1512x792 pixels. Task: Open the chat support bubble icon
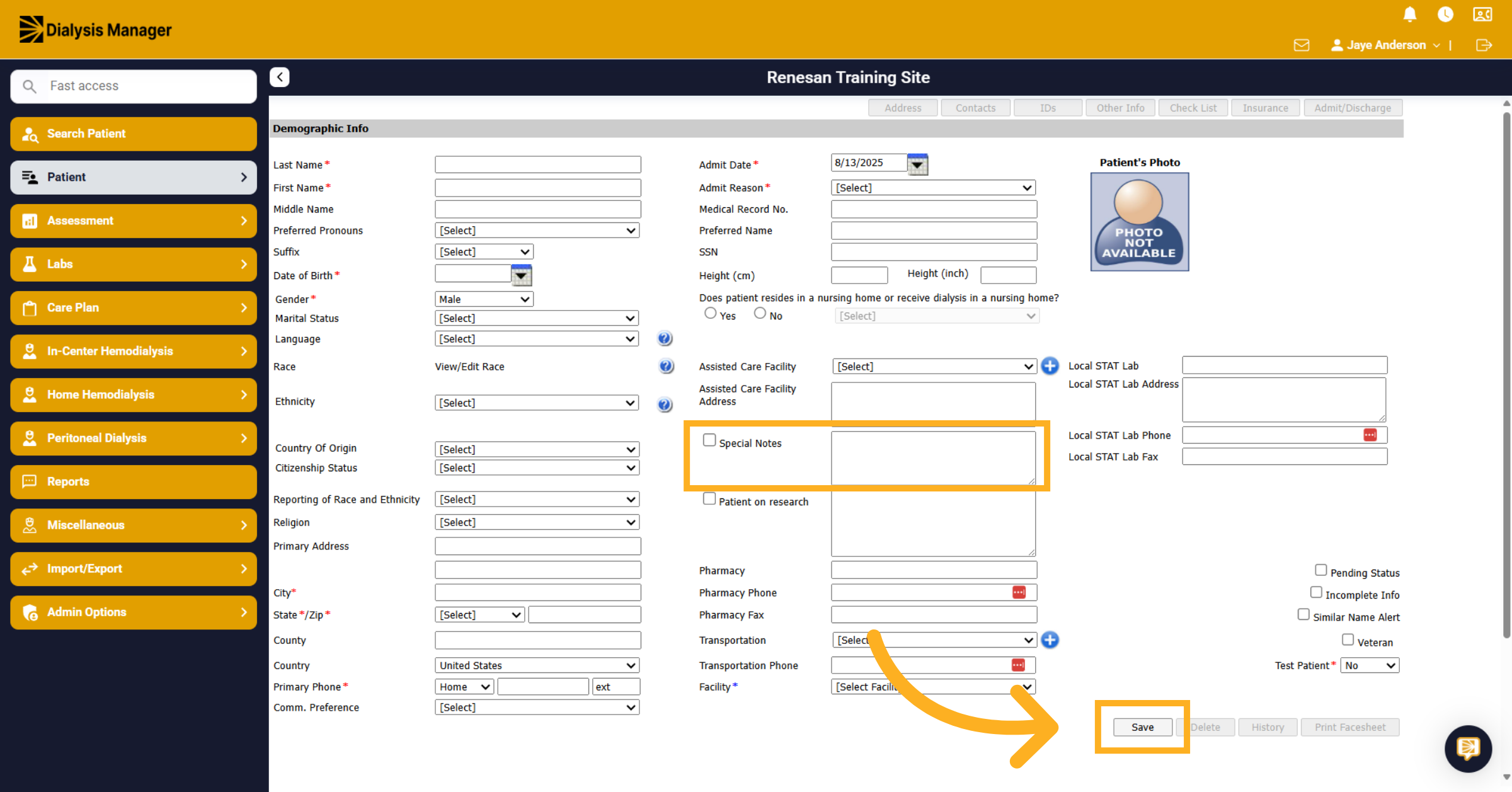coord(1468,748)
